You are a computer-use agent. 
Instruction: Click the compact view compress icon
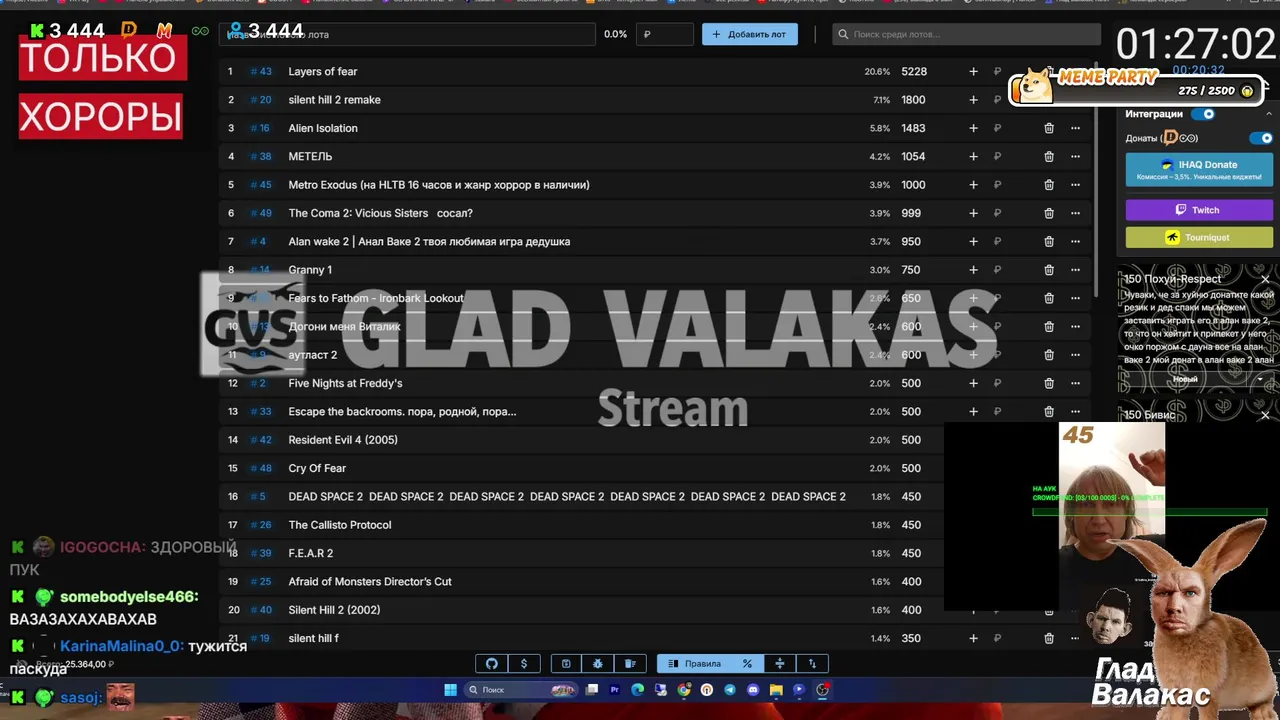click(780, 664)
